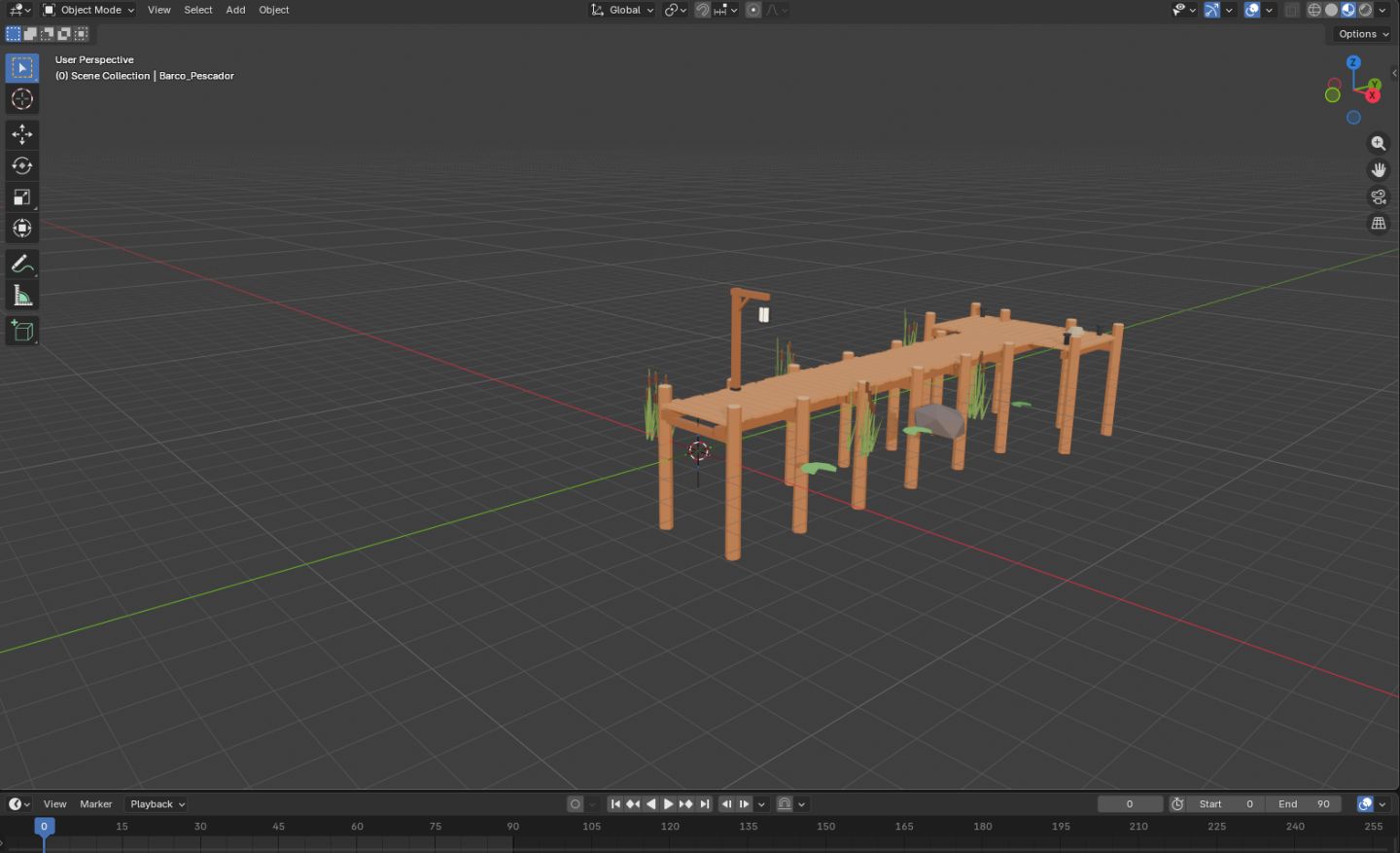Click the End frame field
The image size is (1400, 853).
click(1304, 804)
